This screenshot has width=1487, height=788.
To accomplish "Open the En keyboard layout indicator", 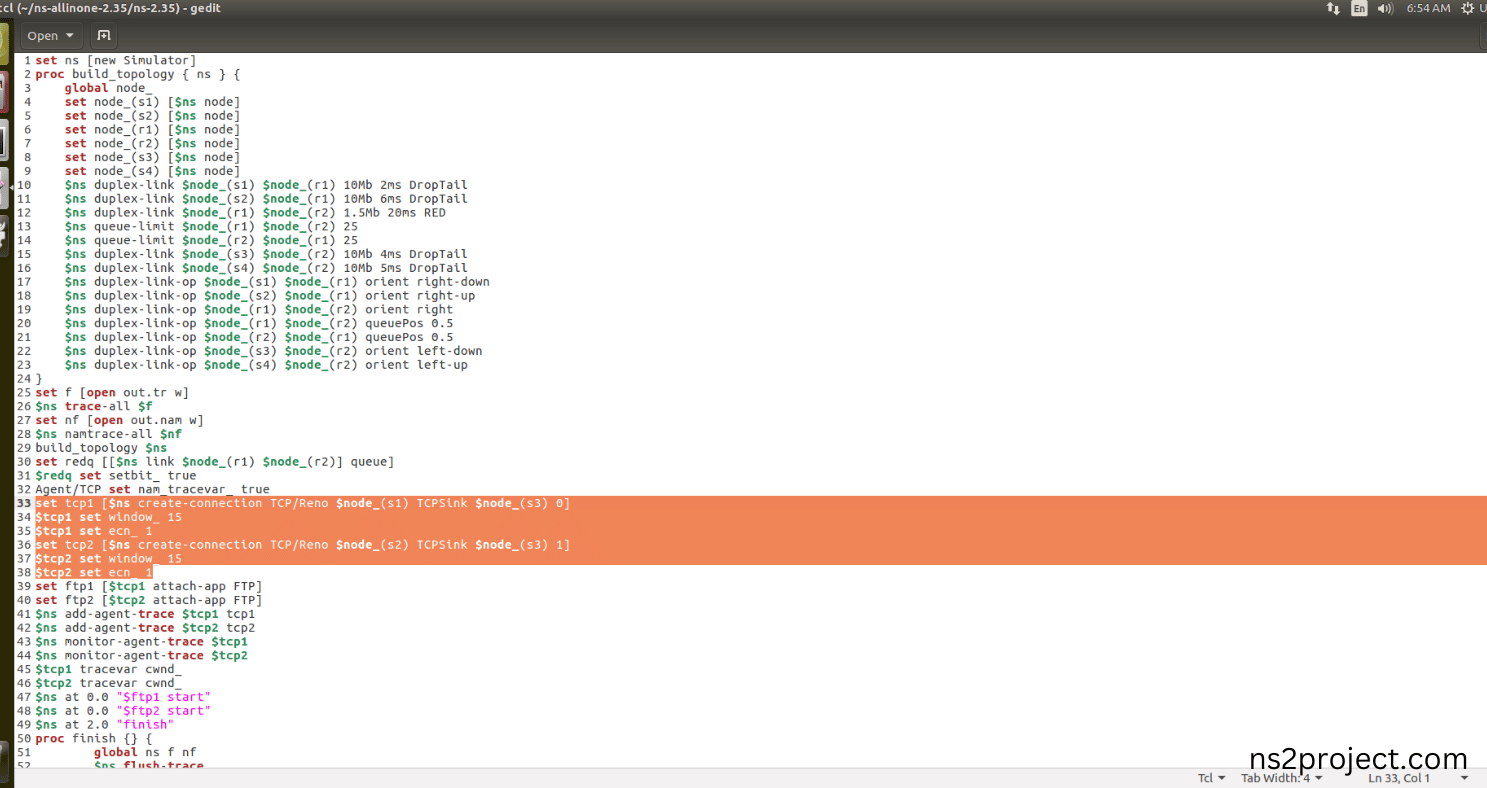I will [x=1359, y=8].
